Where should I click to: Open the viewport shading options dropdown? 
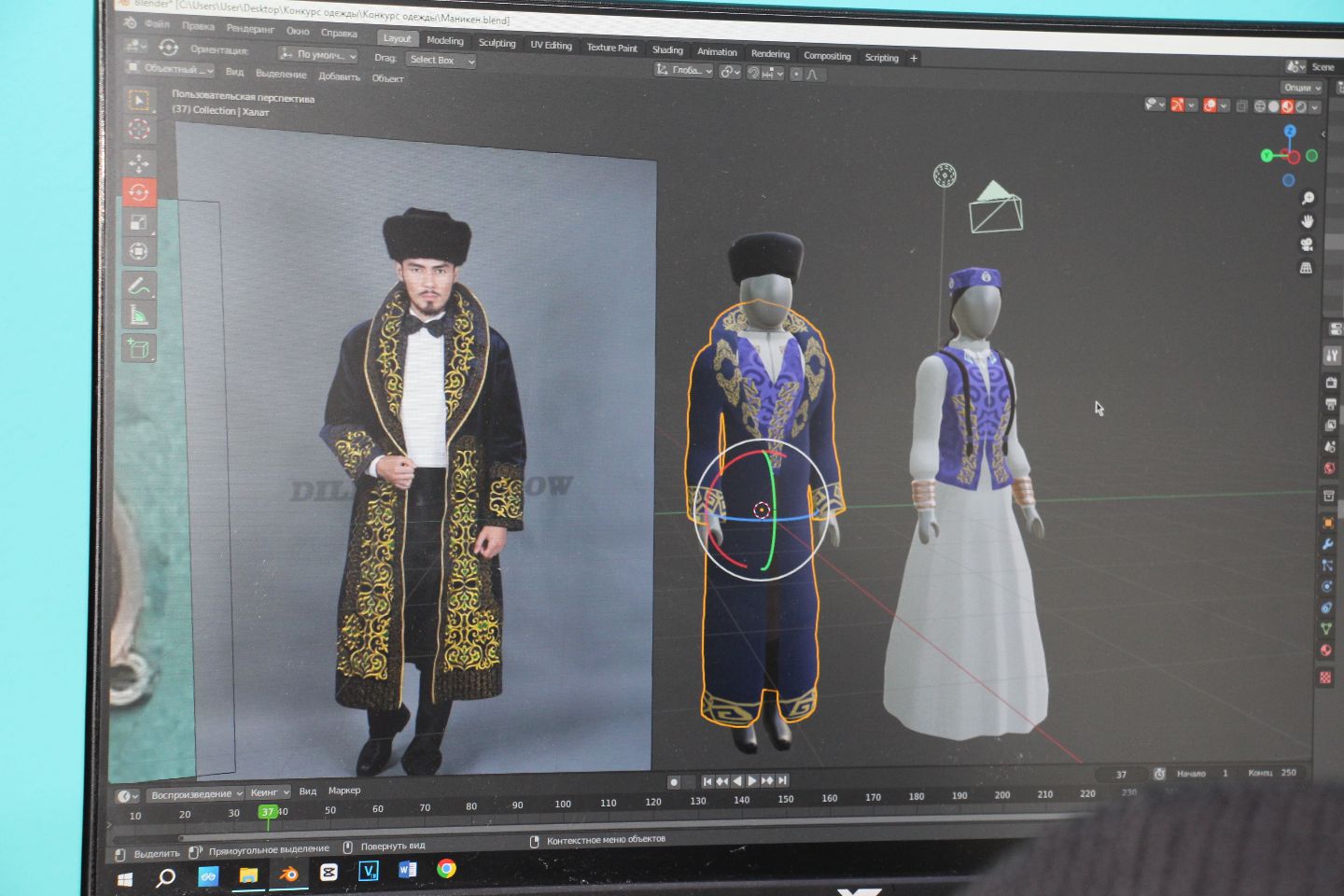(1314, 105)
